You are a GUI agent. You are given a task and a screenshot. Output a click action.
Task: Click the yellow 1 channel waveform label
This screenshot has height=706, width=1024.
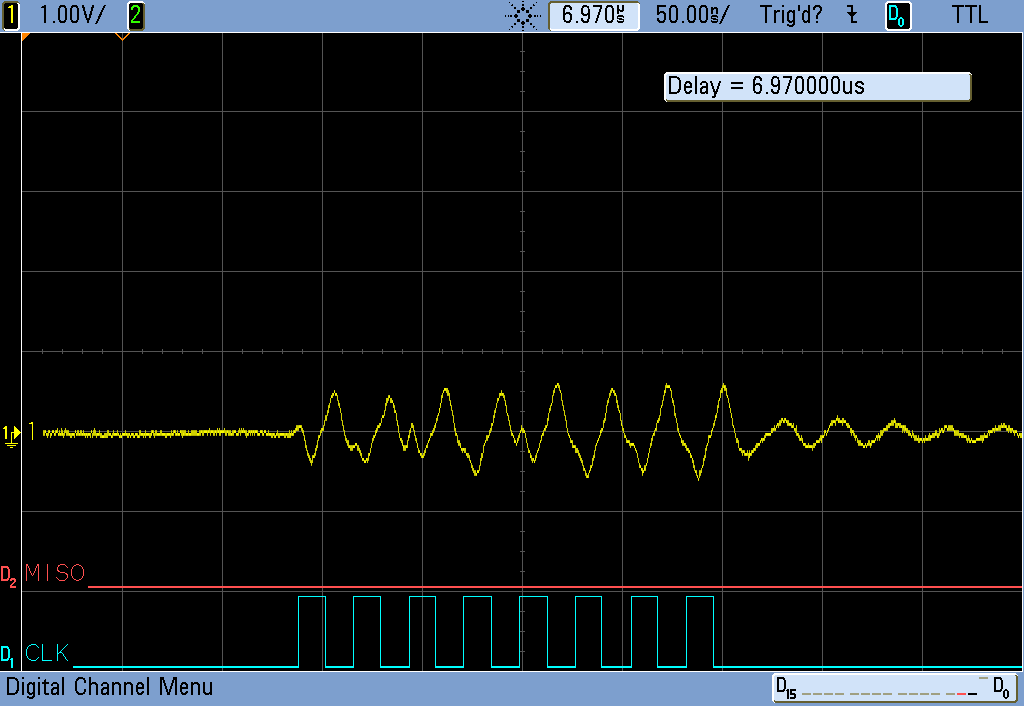tap(32, 431)
